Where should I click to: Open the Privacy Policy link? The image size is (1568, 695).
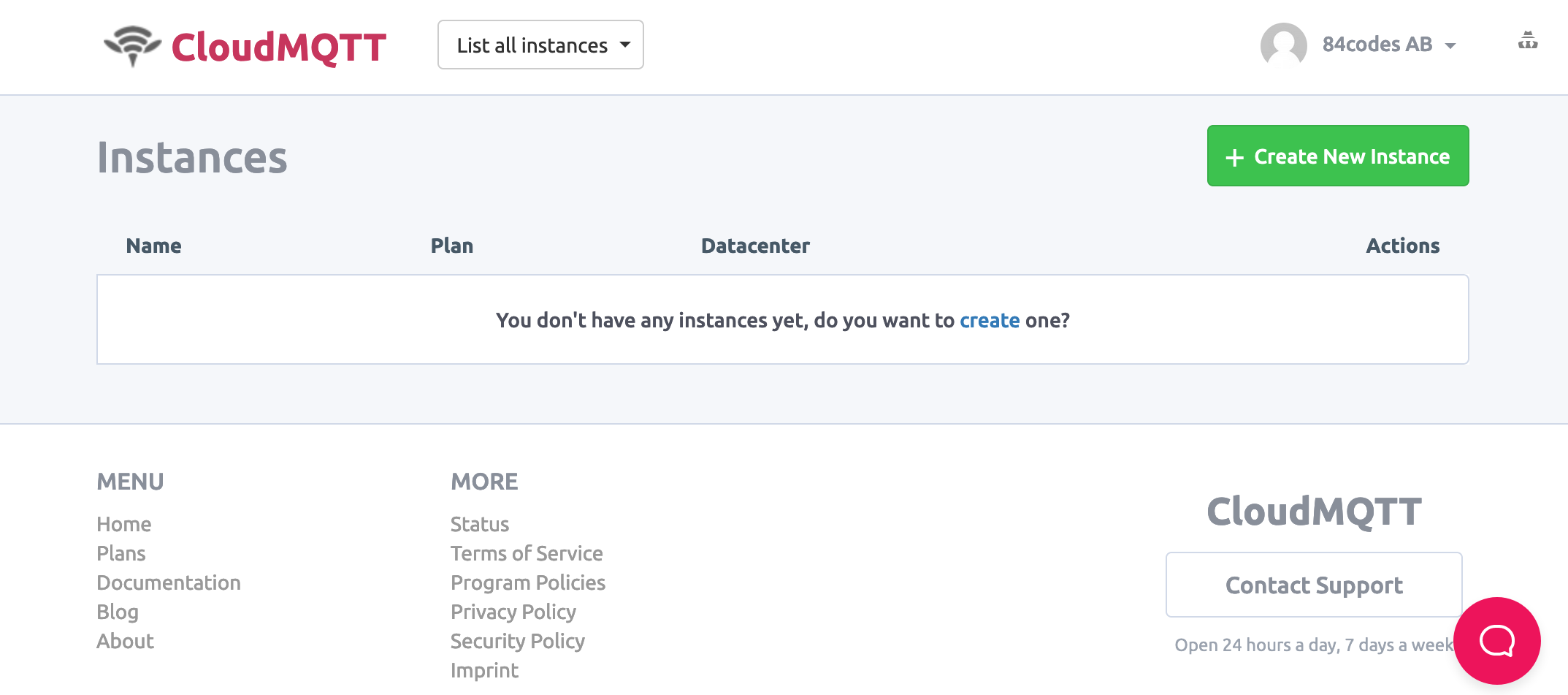tap(513, 612)
